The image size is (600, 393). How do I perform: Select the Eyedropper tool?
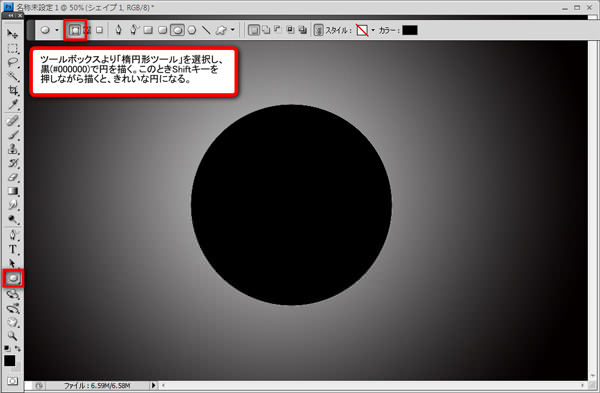click(x=13, y=104)
